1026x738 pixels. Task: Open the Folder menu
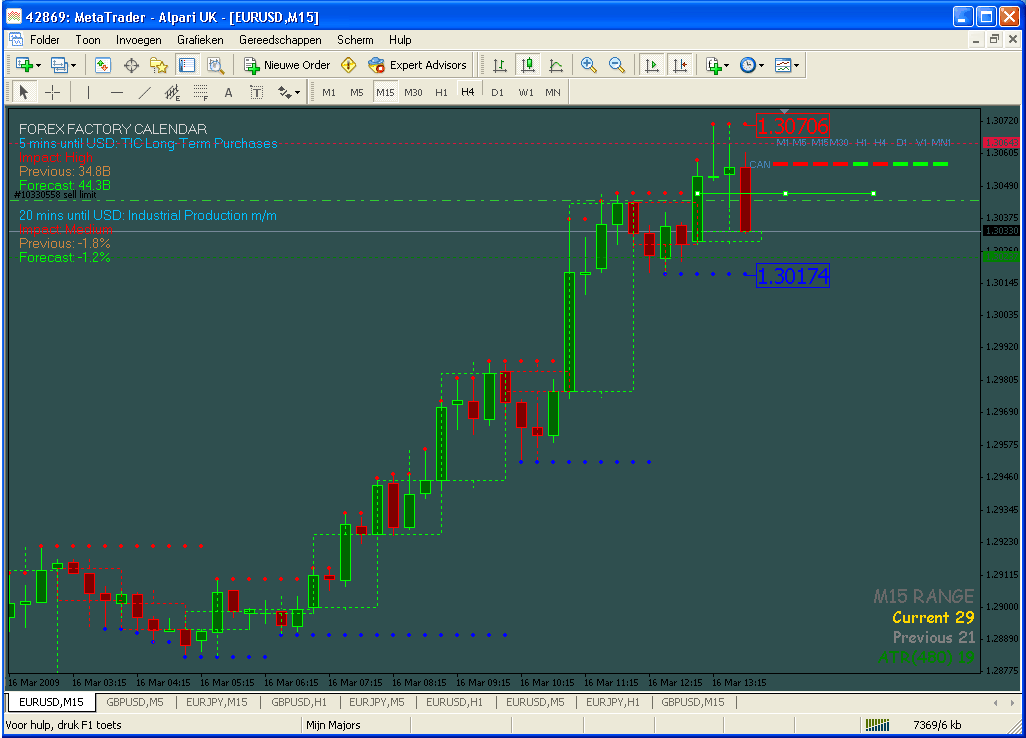pos(44,40)
